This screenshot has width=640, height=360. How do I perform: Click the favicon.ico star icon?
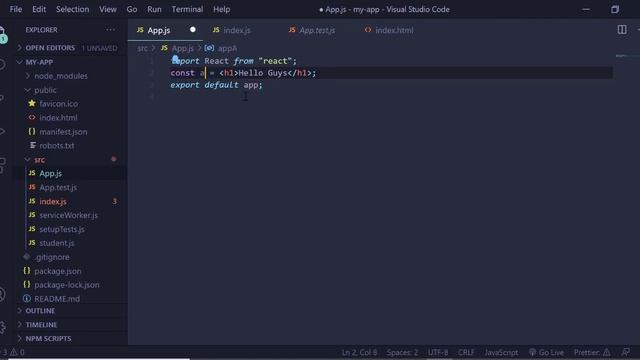coord(32,103)
